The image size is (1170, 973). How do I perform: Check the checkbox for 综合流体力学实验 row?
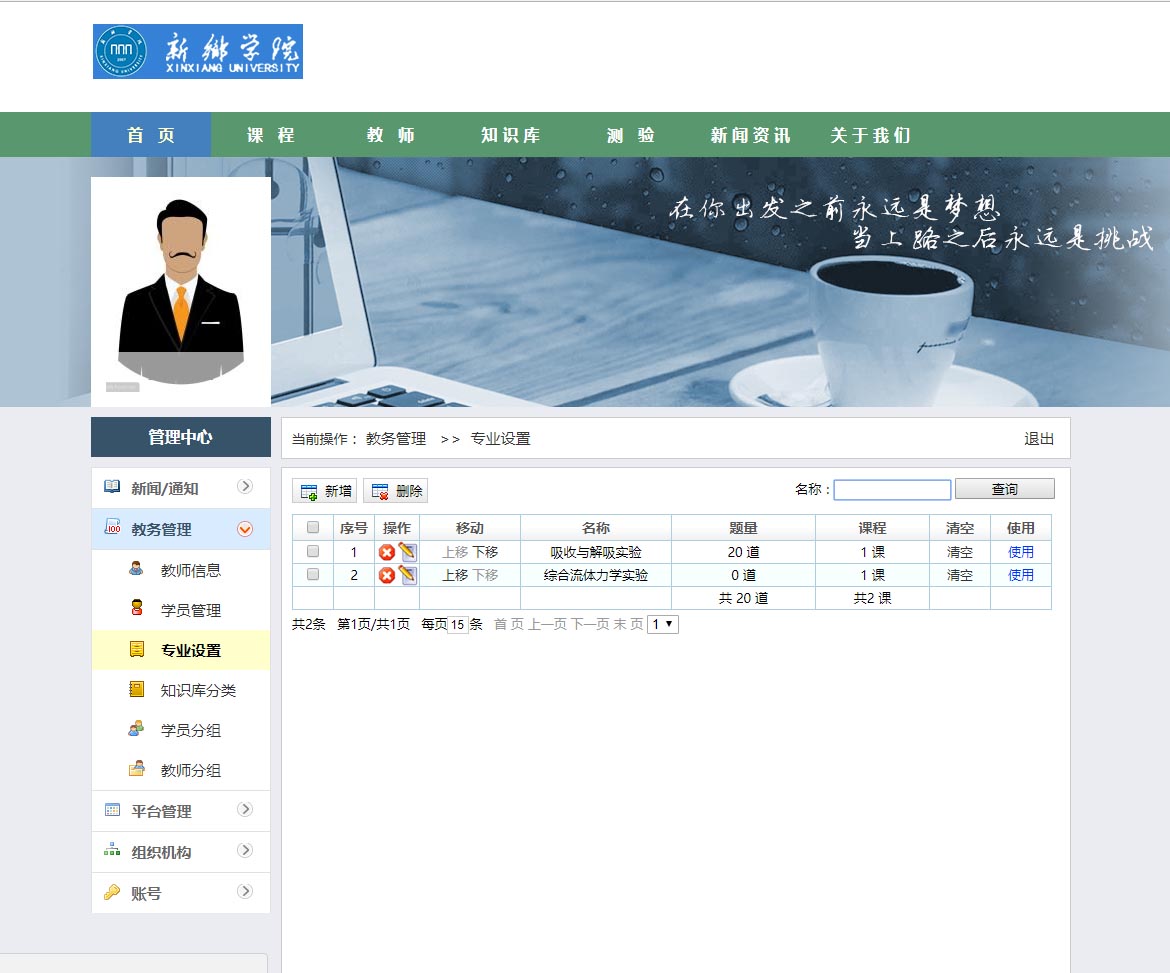(x=313, y=575)
